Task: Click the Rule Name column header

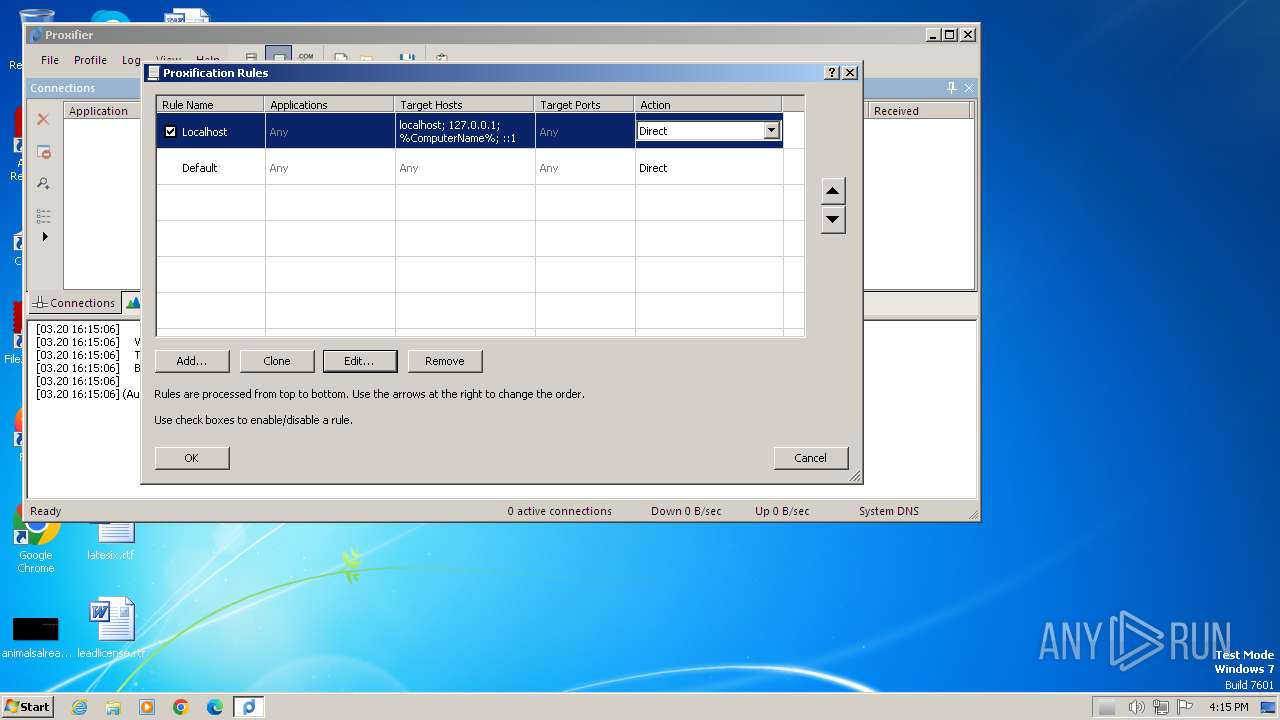Action: [x=211, y=104]
